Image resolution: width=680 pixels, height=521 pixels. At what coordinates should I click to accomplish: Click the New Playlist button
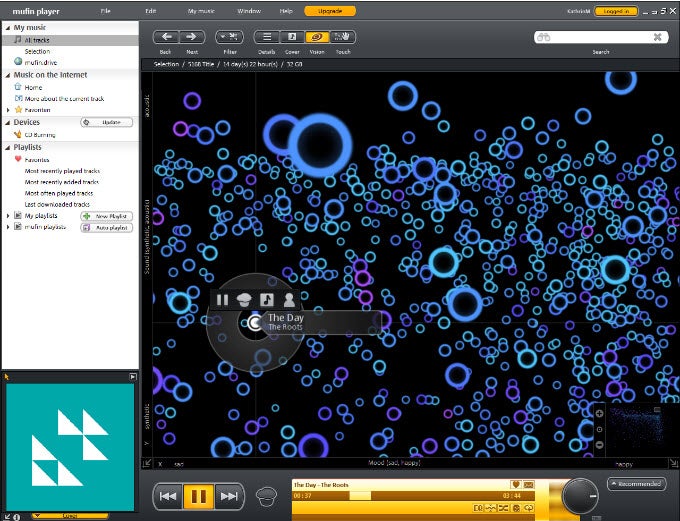pyautogui.click(x=107, y=216)
